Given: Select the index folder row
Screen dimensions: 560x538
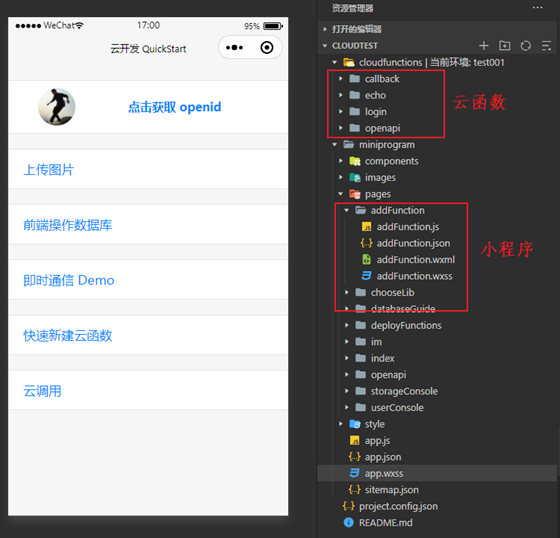Looking at the screenshot, I should pos(437,358).
